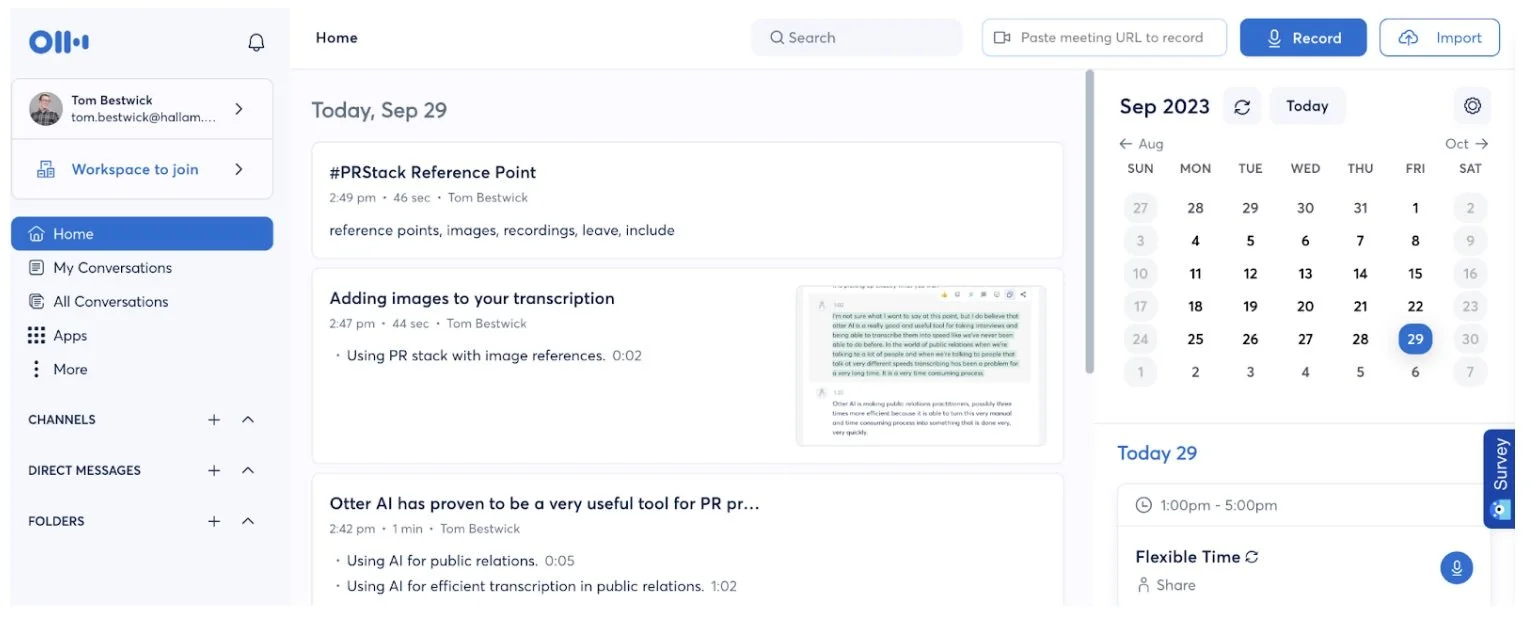
Task: Select October 6 on calendar
Action: [1415, 372]
